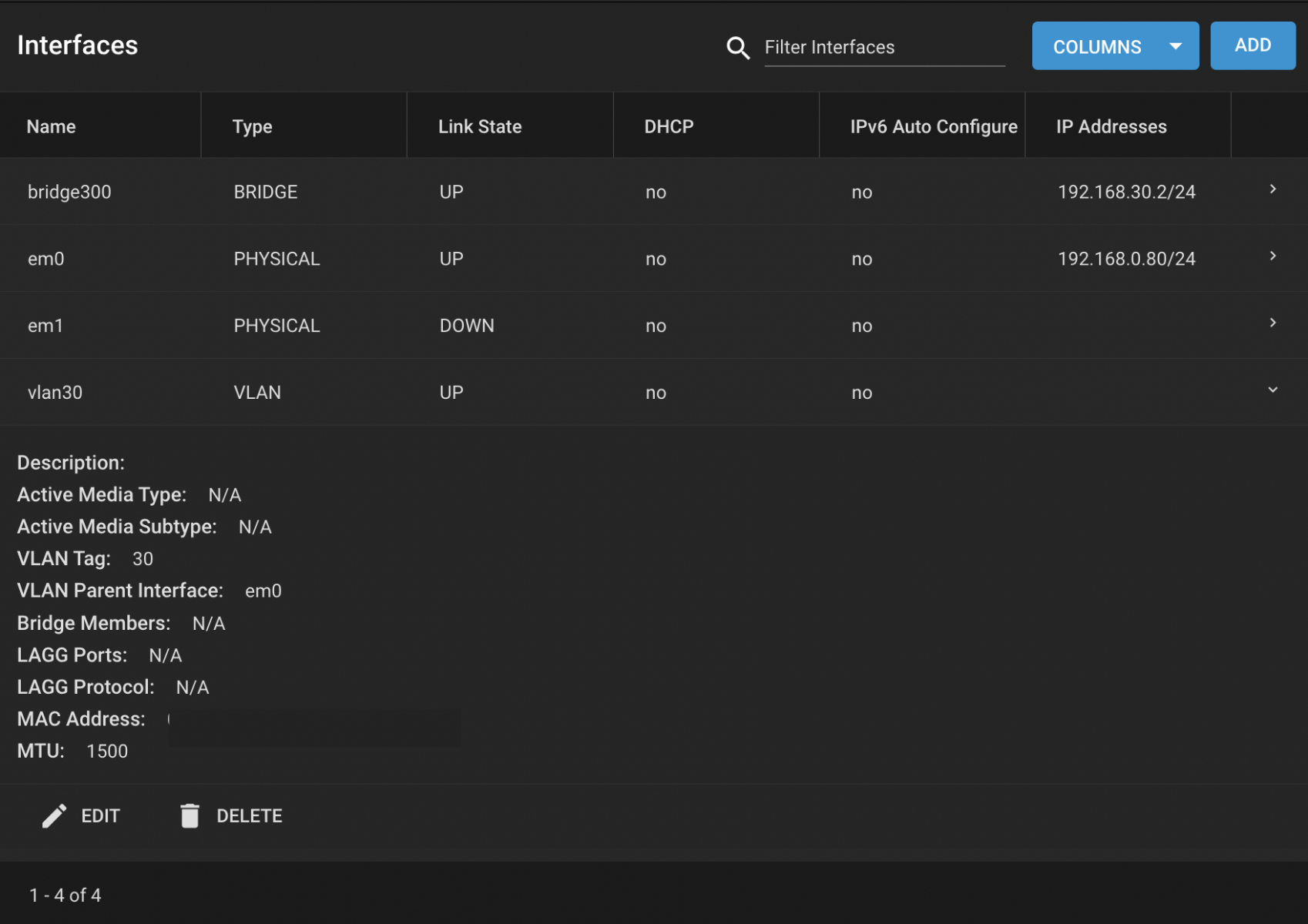Open the COLUMNS dropdown
This screenshot has width=1308, height=924.
[x=1115, y=46]
